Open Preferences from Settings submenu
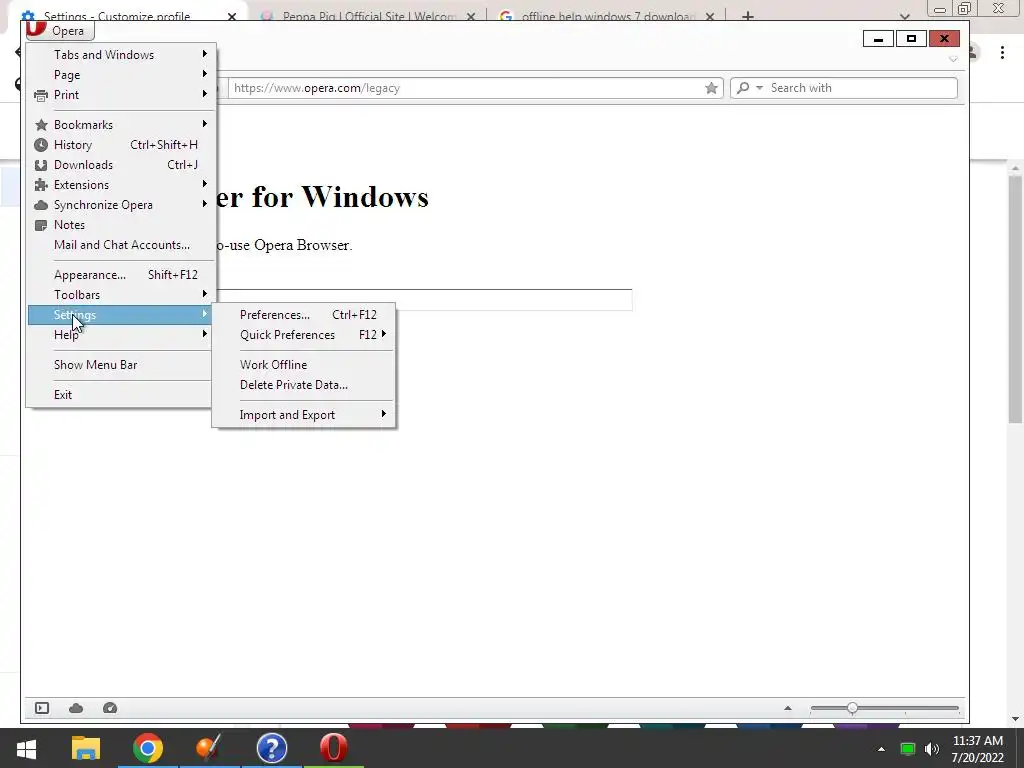 point(304,315)
